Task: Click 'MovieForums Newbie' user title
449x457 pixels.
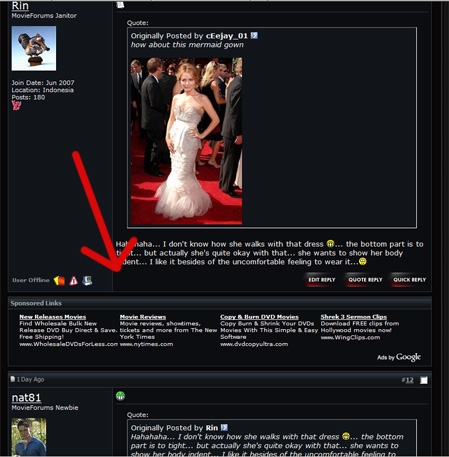Action: pos(45,408)
